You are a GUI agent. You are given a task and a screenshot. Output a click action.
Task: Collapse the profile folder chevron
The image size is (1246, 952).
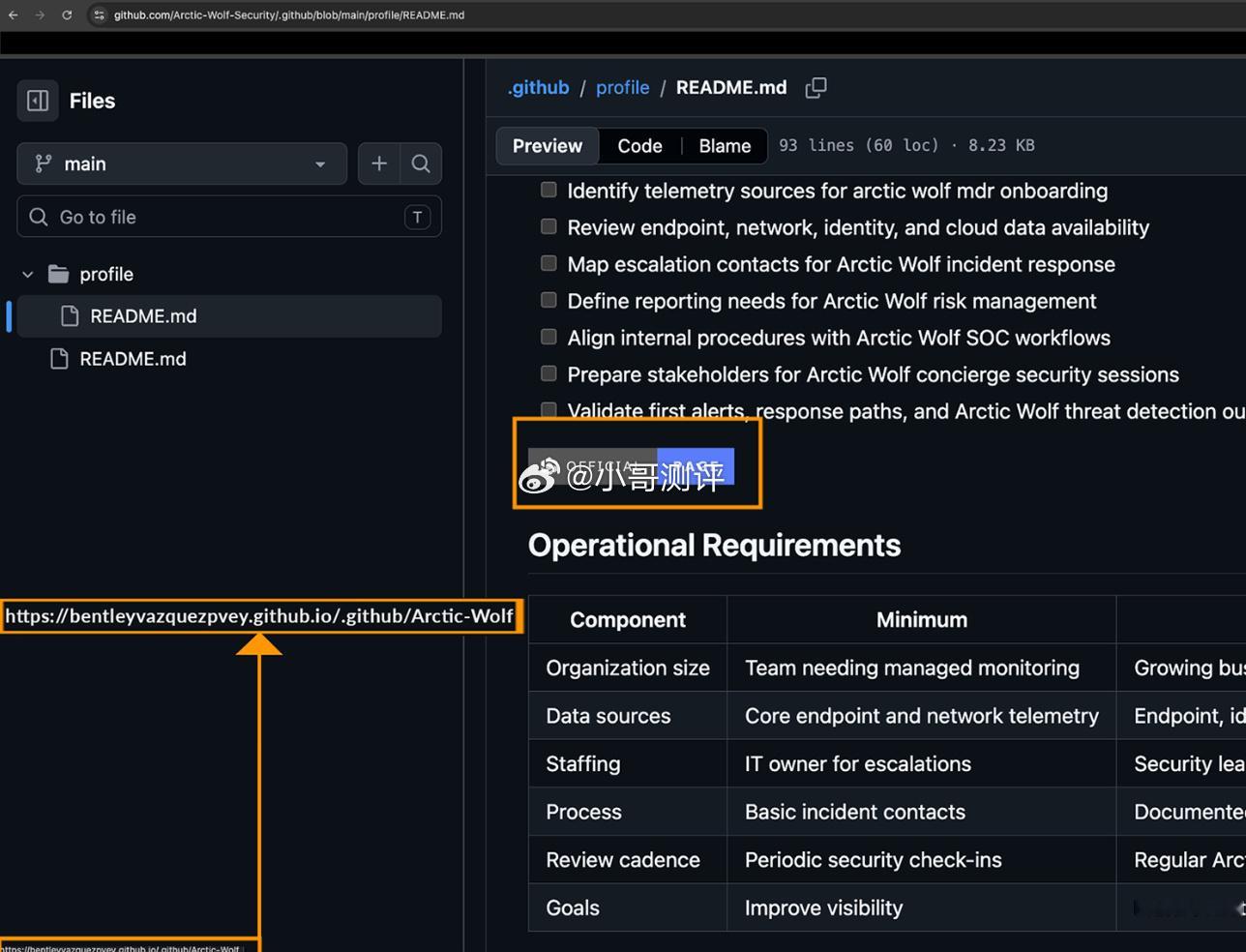tap(28, 274)
